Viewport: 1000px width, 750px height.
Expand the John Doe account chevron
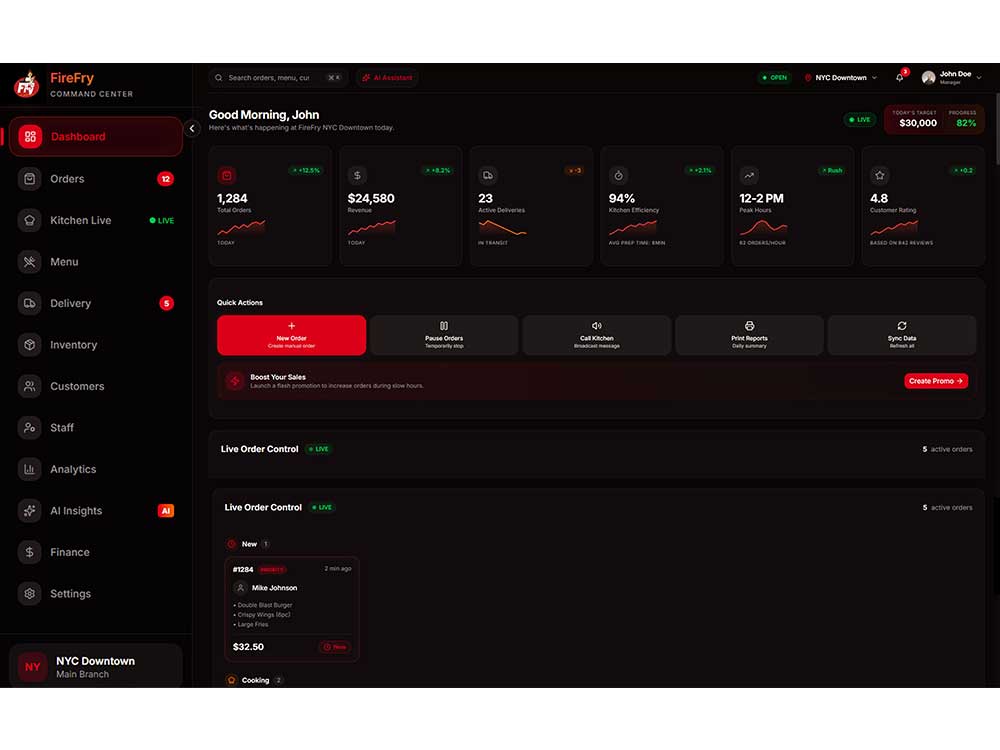tap(980, 78)
